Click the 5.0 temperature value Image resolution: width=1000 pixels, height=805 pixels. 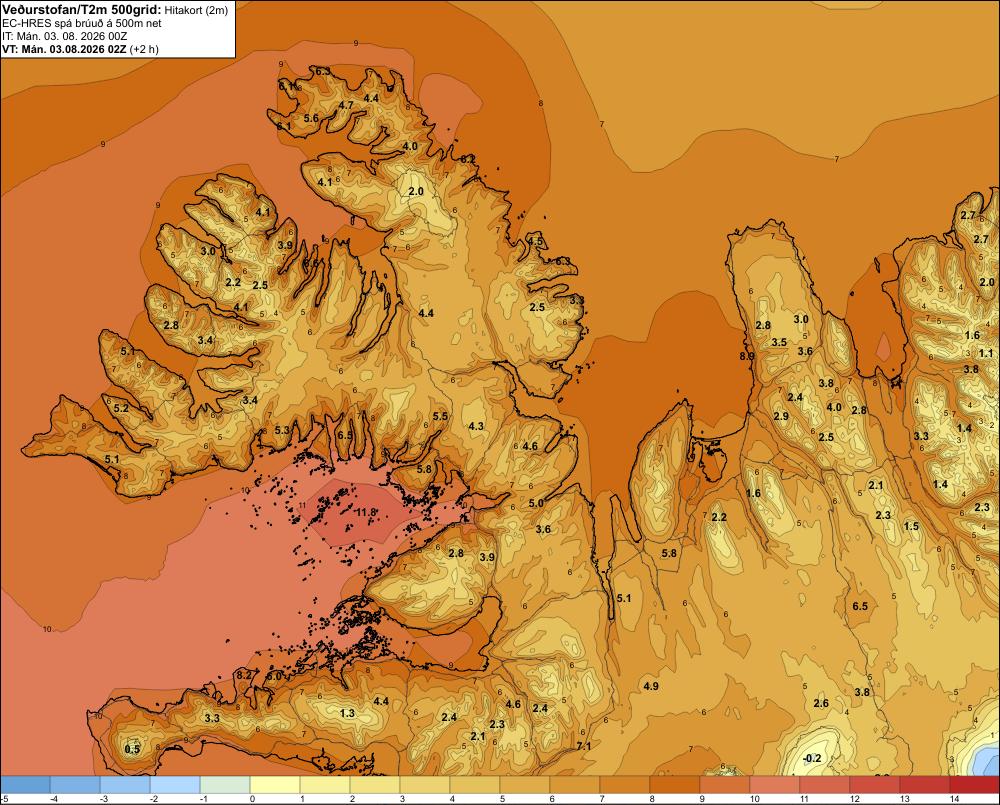[x=536, y=503]
